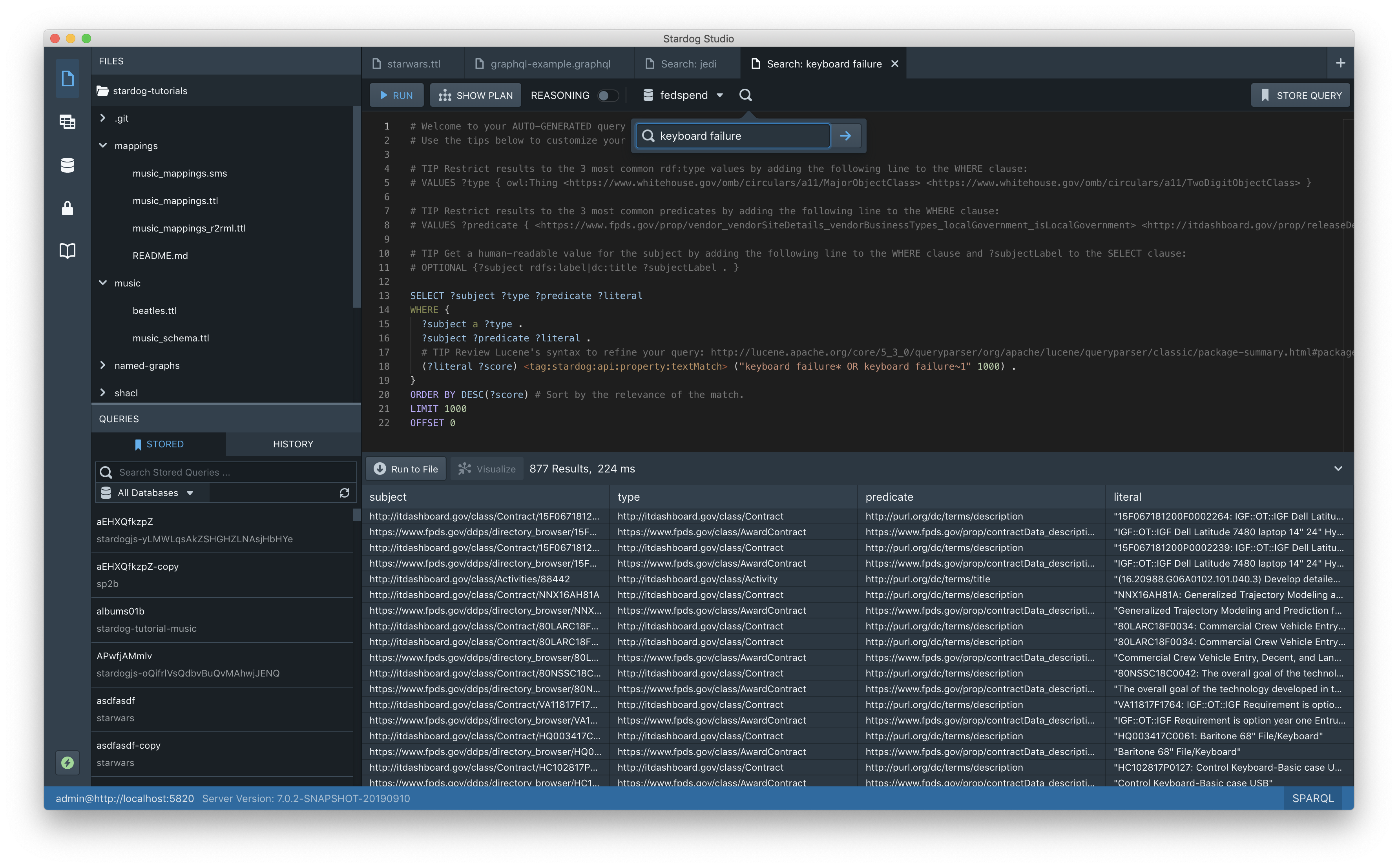Click the Run to File button
The image size is (1398, 868).
tap(406, 469)
